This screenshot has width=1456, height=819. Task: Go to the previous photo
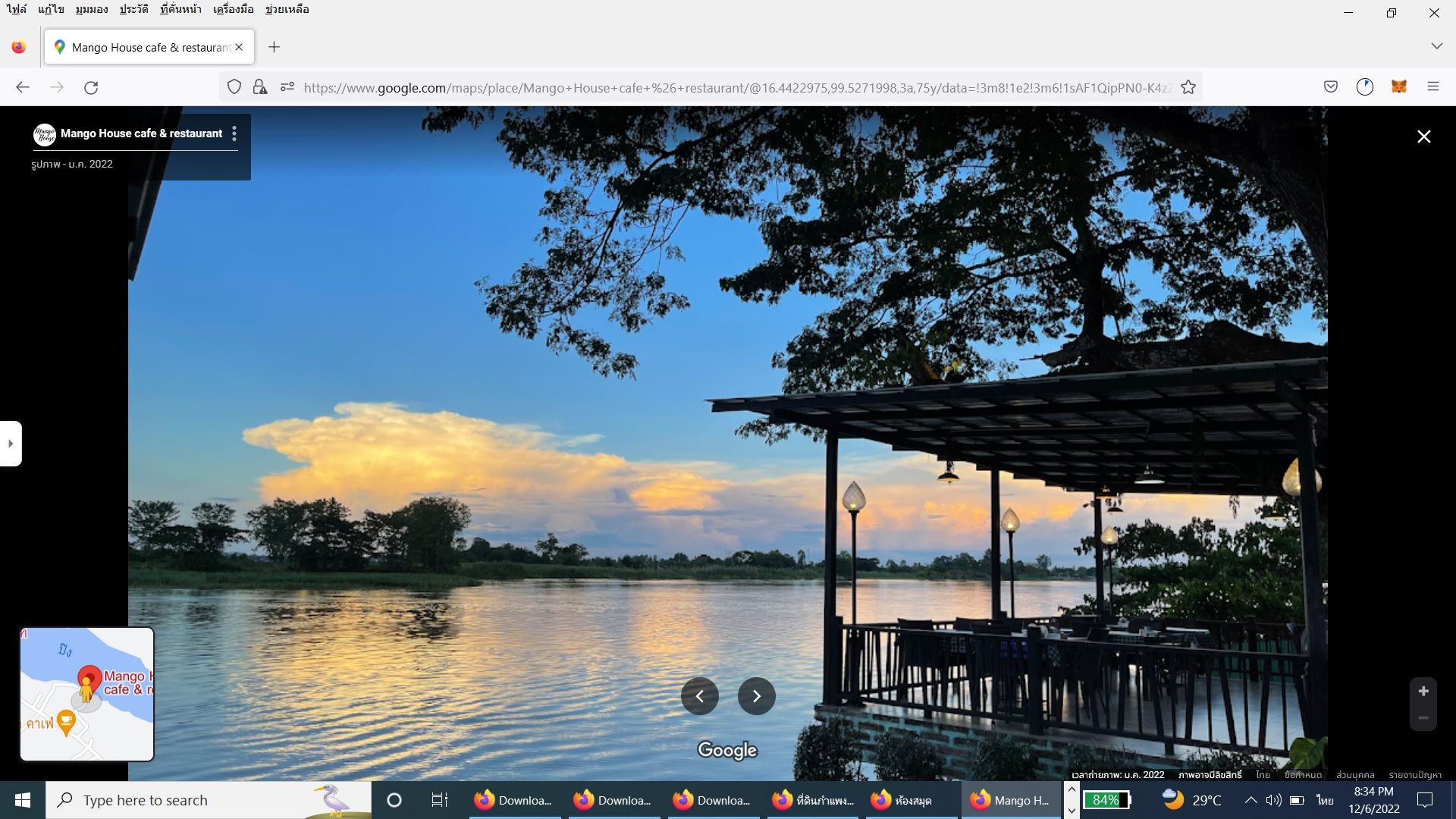(x=699, y=696)
